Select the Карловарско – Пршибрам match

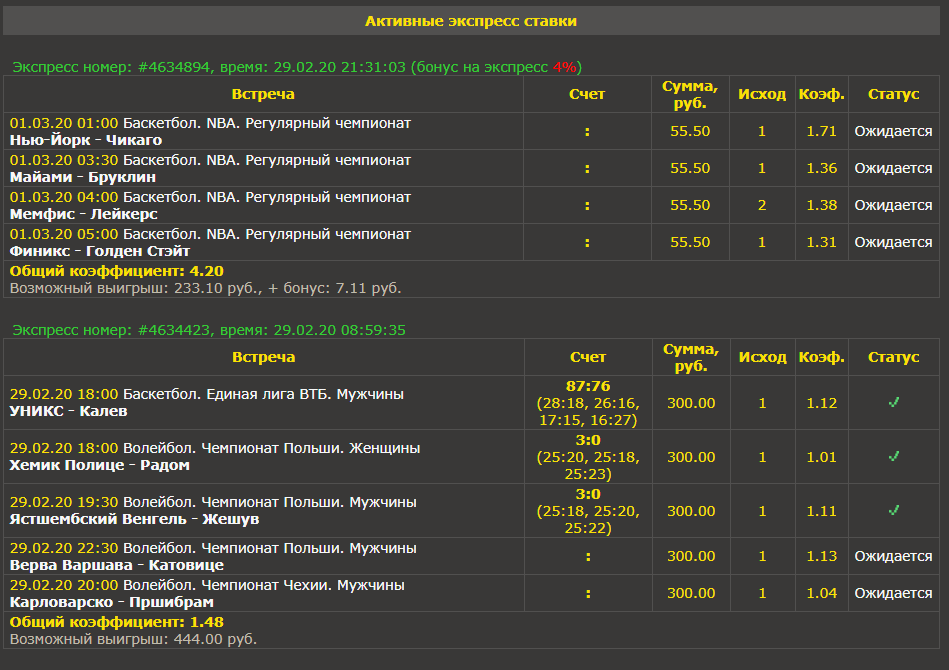(112, 602)
